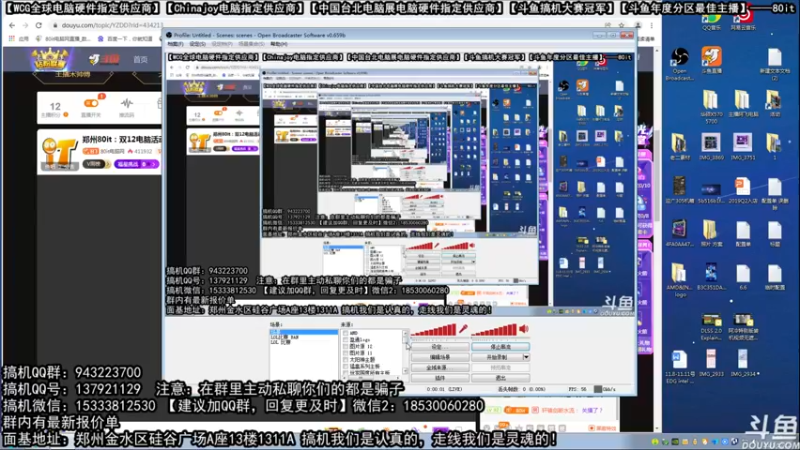Toggle the 直通logo source checkbox

tap(345, 340)
